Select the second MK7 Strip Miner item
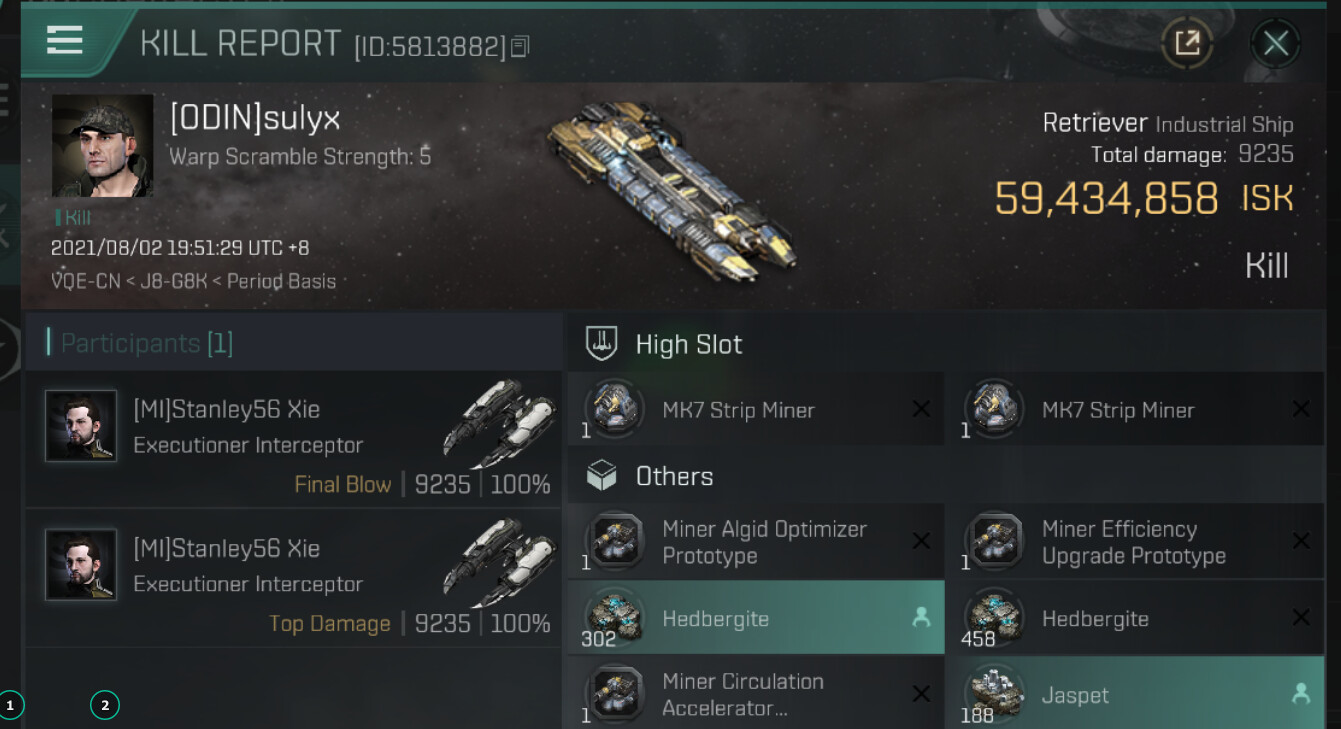This screenshot has height=729, width=1341. (1135, 409)
